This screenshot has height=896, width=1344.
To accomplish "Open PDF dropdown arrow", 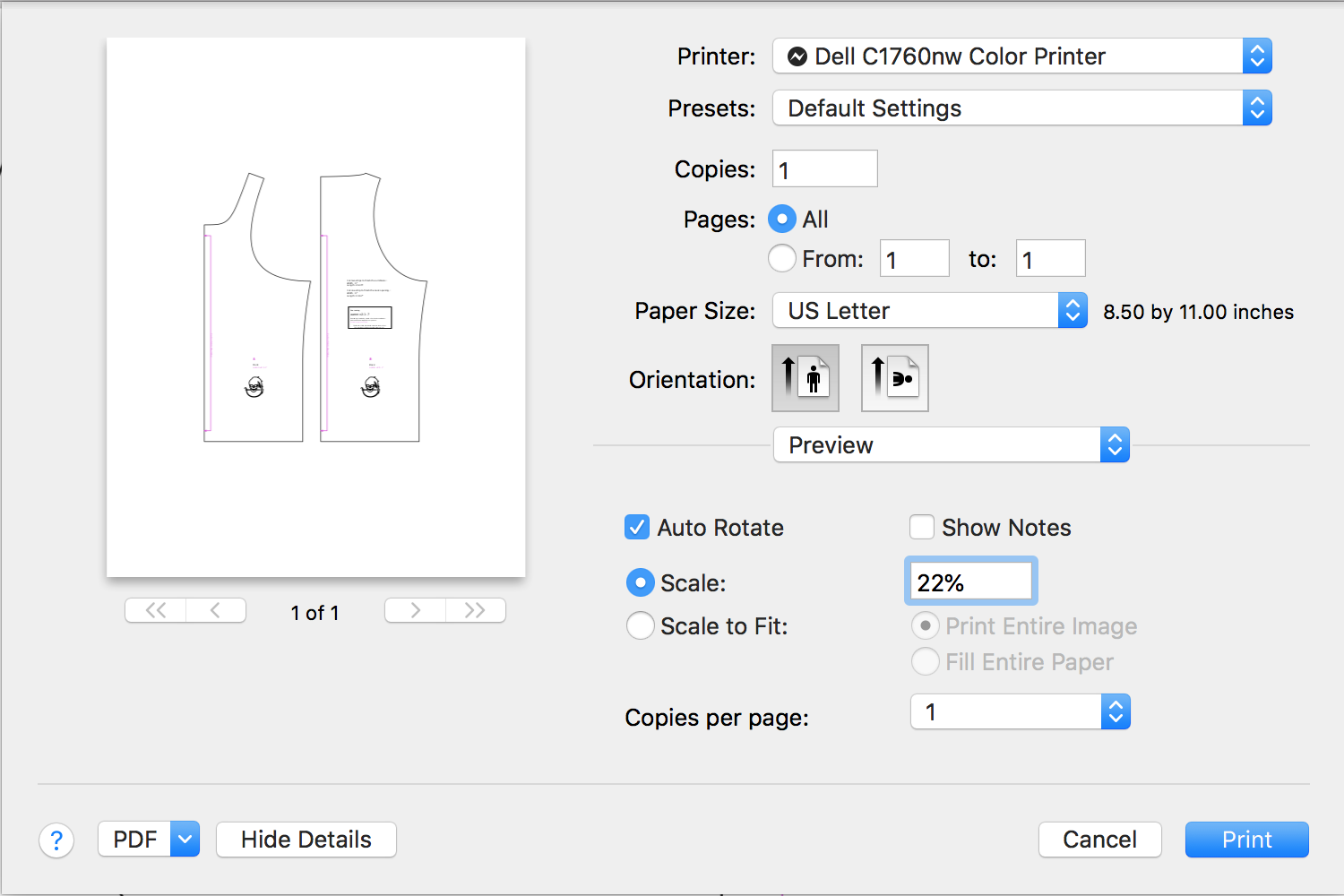I will click(x=185, y=840).
